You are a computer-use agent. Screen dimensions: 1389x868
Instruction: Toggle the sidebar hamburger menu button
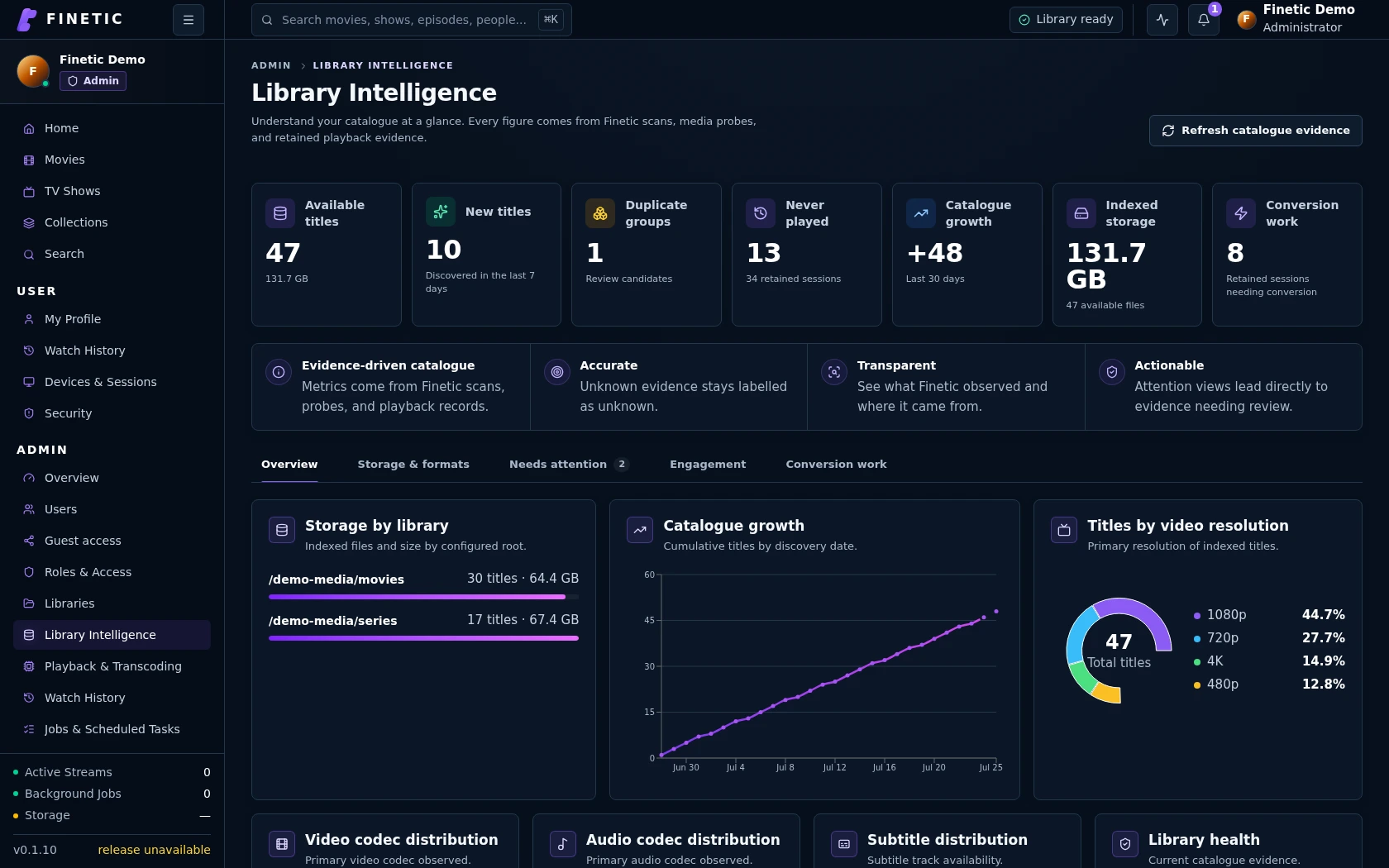(189, 20)
